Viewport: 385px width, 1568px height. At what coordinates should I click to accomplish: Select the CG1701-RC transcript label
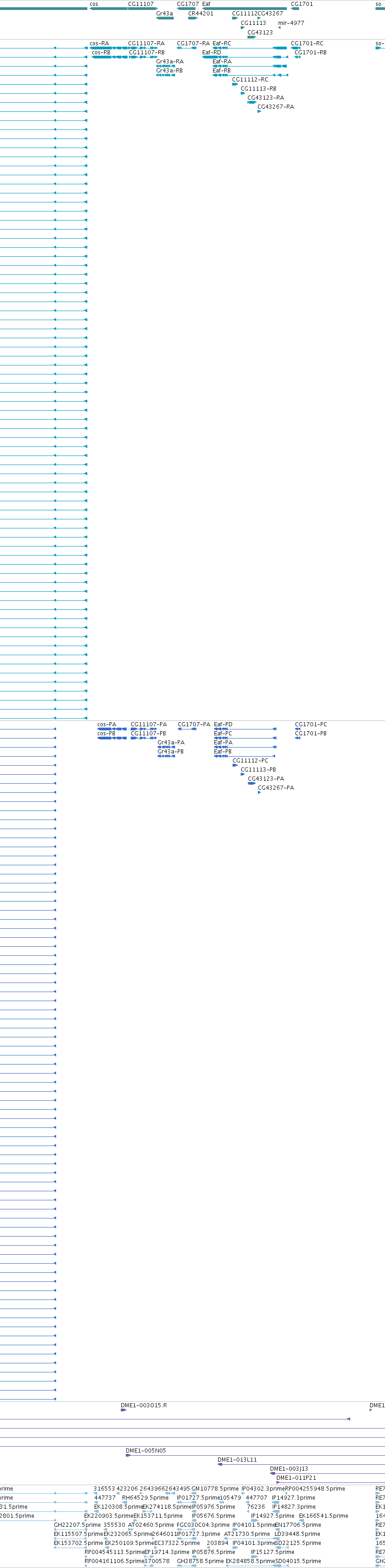(307, 44)
